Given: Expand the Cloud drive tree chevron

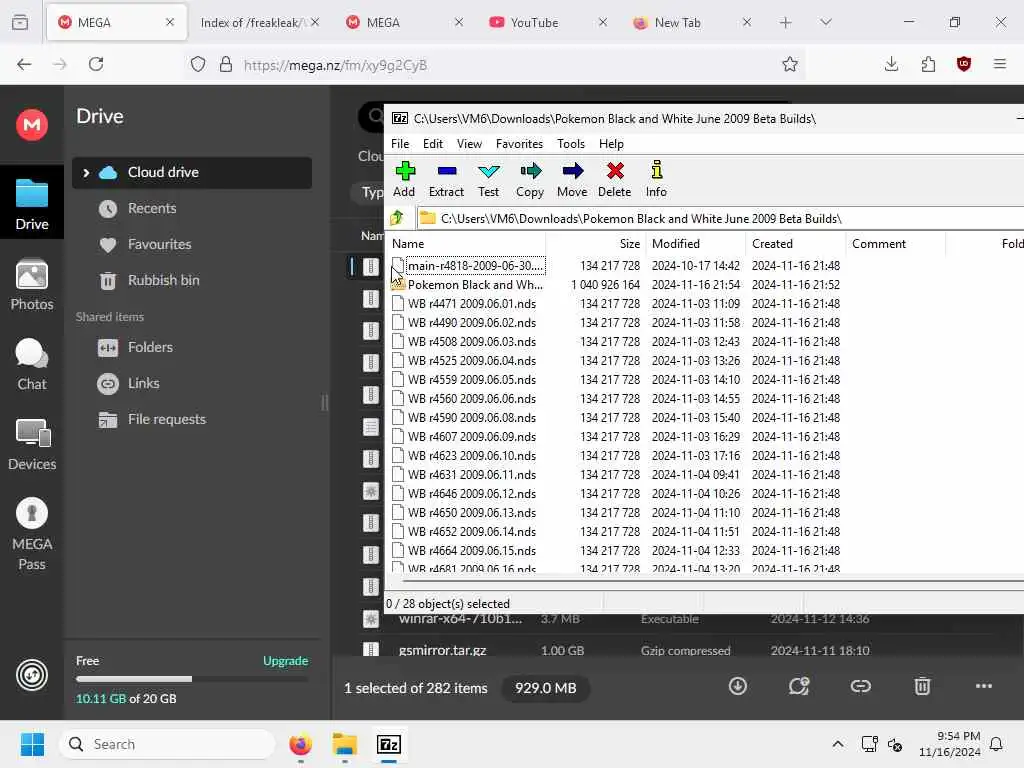Looking at the screenshot, I should click(86, 172).
